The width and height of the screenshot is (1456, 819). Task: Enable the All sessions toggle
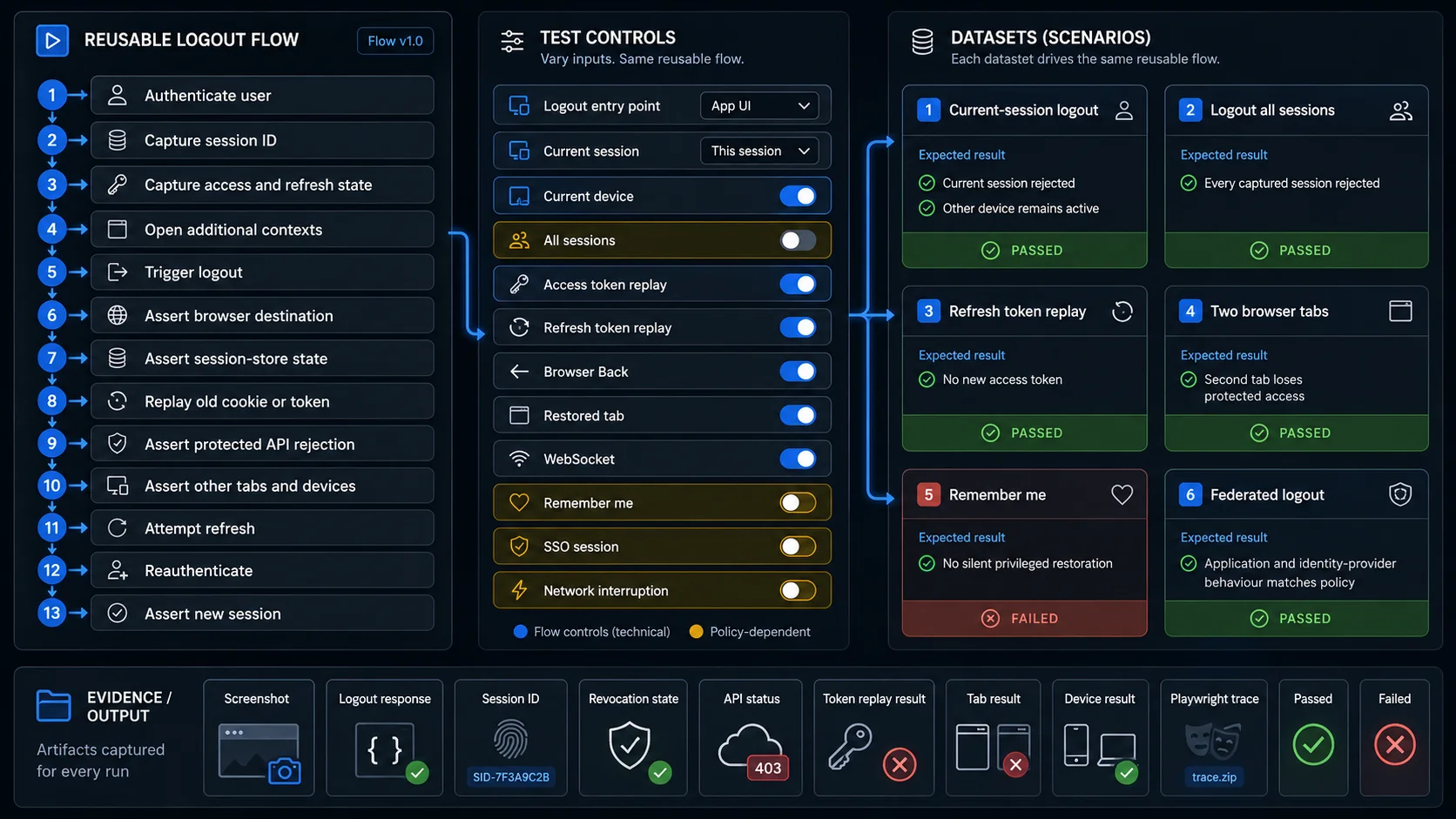pyautogui.click(x=798, y=240)
